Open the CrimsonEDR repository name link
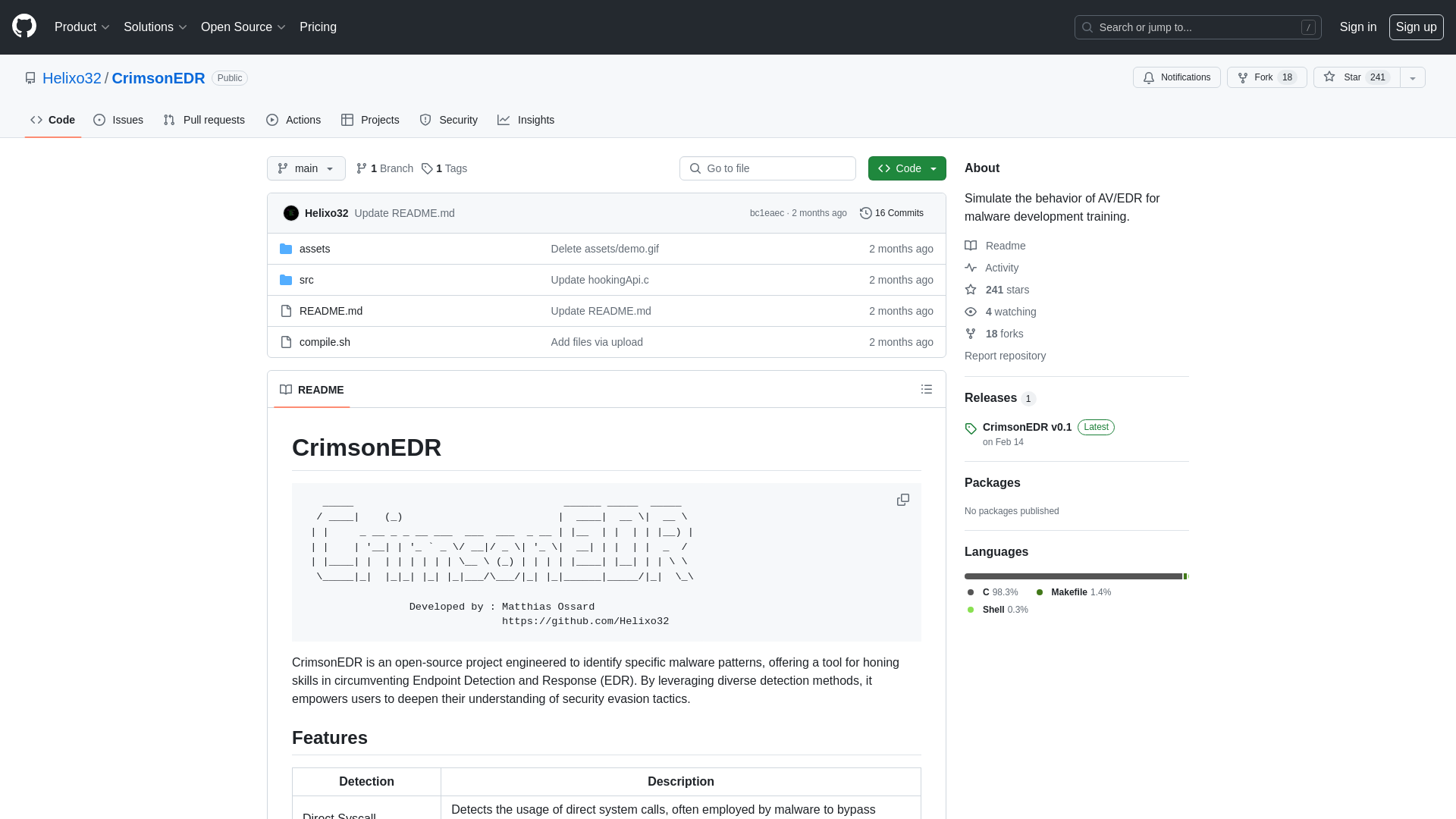 (x=158, y=78)
